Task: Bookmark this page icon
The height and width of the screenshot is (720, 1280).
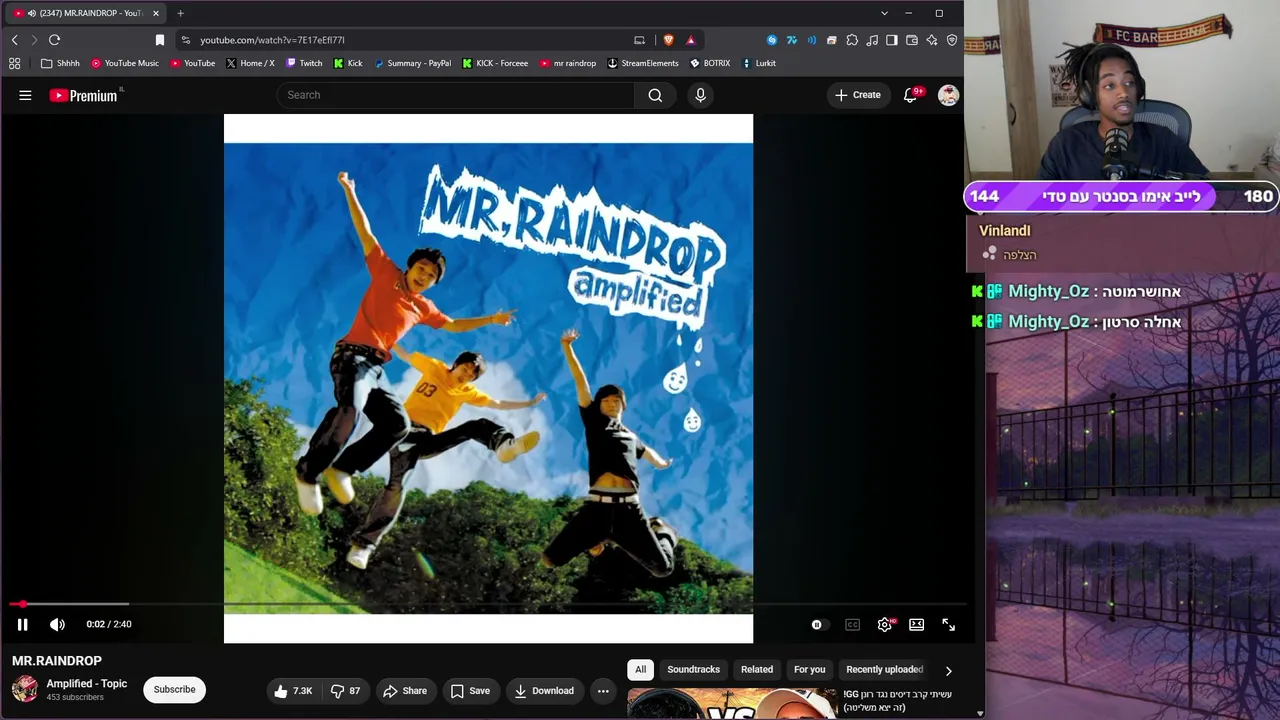Action: click(160, 40)
